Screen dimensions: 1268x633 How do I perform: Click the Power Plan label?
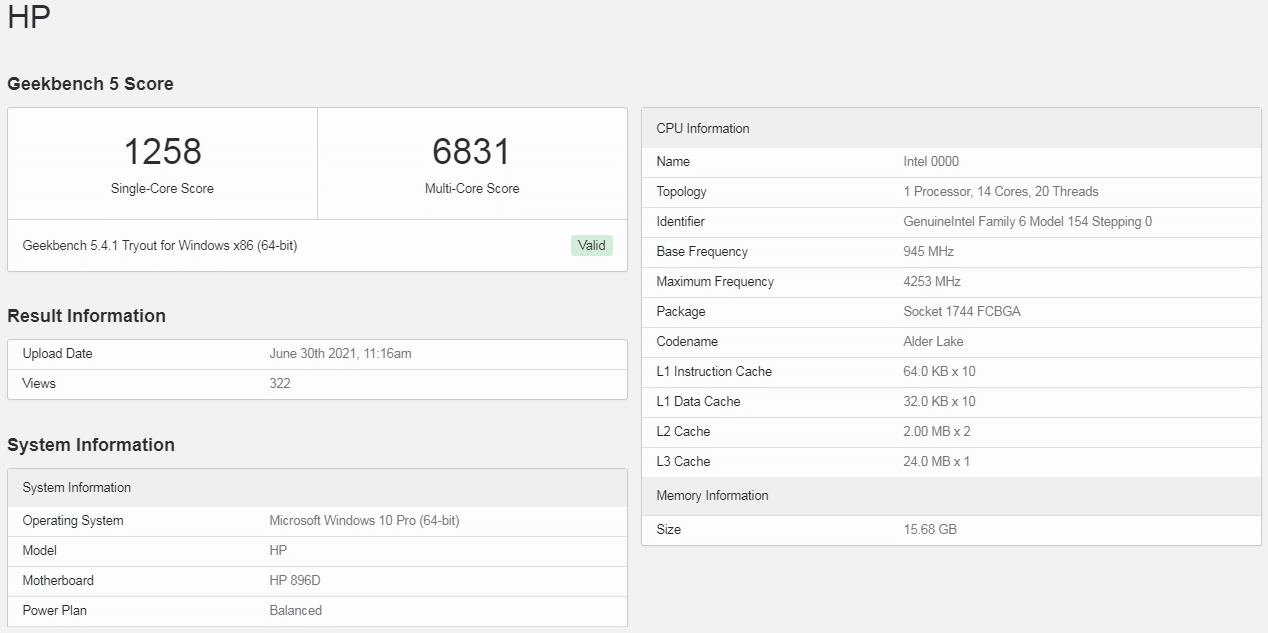56,611
